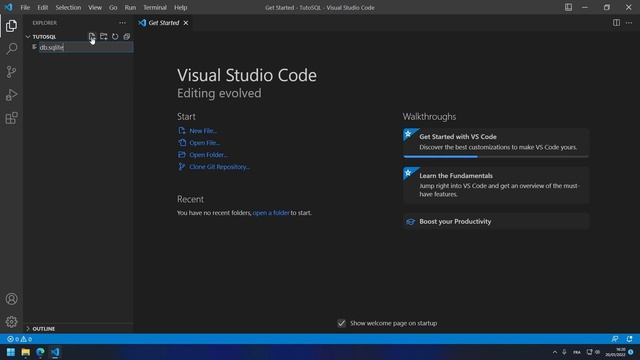Open notifications bell in status bar

[x=629, y=339]
